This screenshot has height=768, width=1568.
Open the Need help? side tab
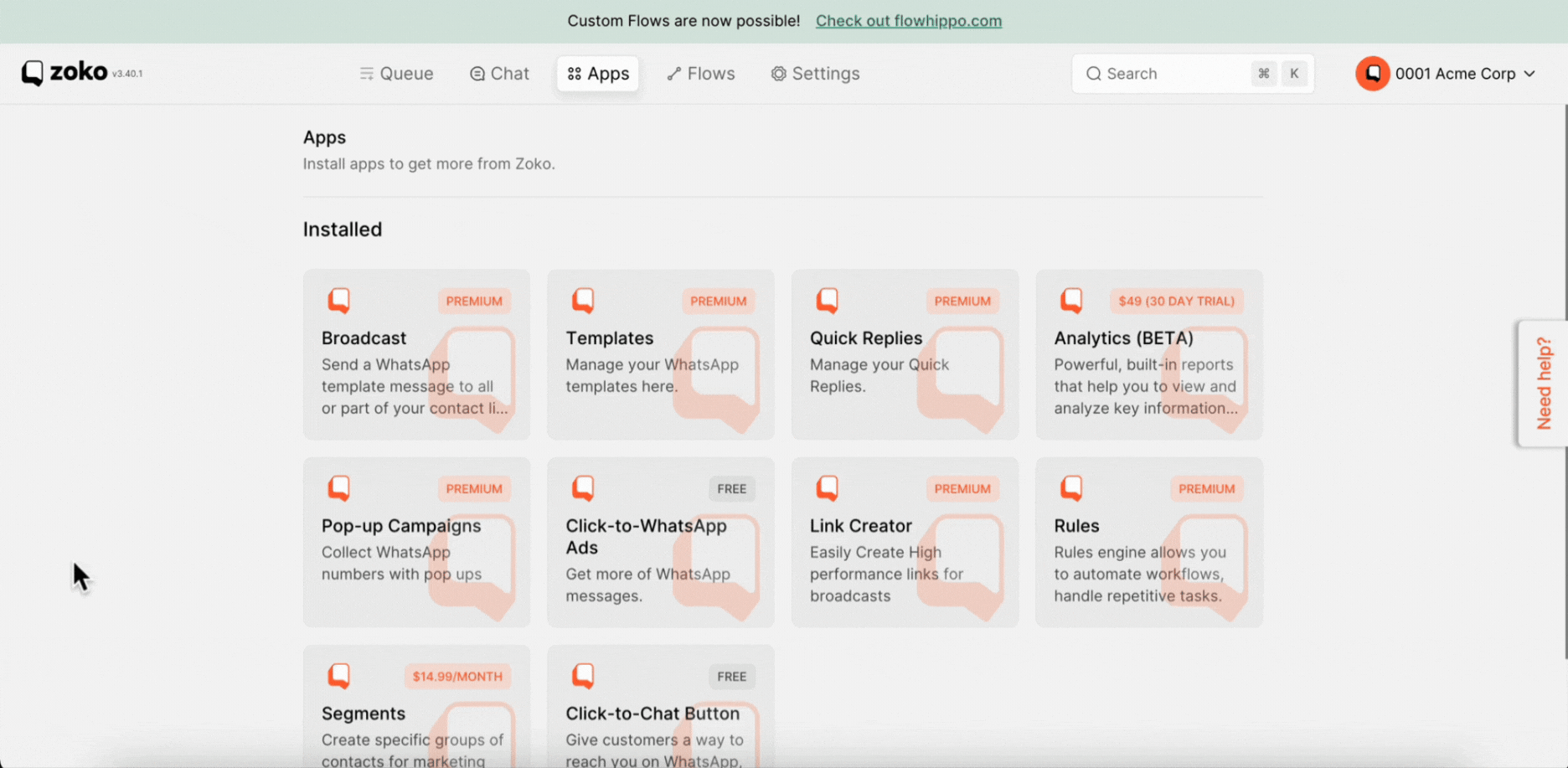[1543, 384]
